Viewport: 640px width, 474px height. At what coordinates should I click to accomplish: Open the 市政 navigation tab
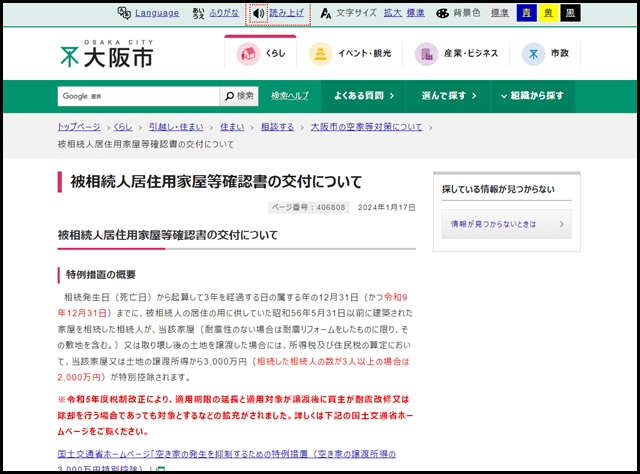[x=545, y=53]
